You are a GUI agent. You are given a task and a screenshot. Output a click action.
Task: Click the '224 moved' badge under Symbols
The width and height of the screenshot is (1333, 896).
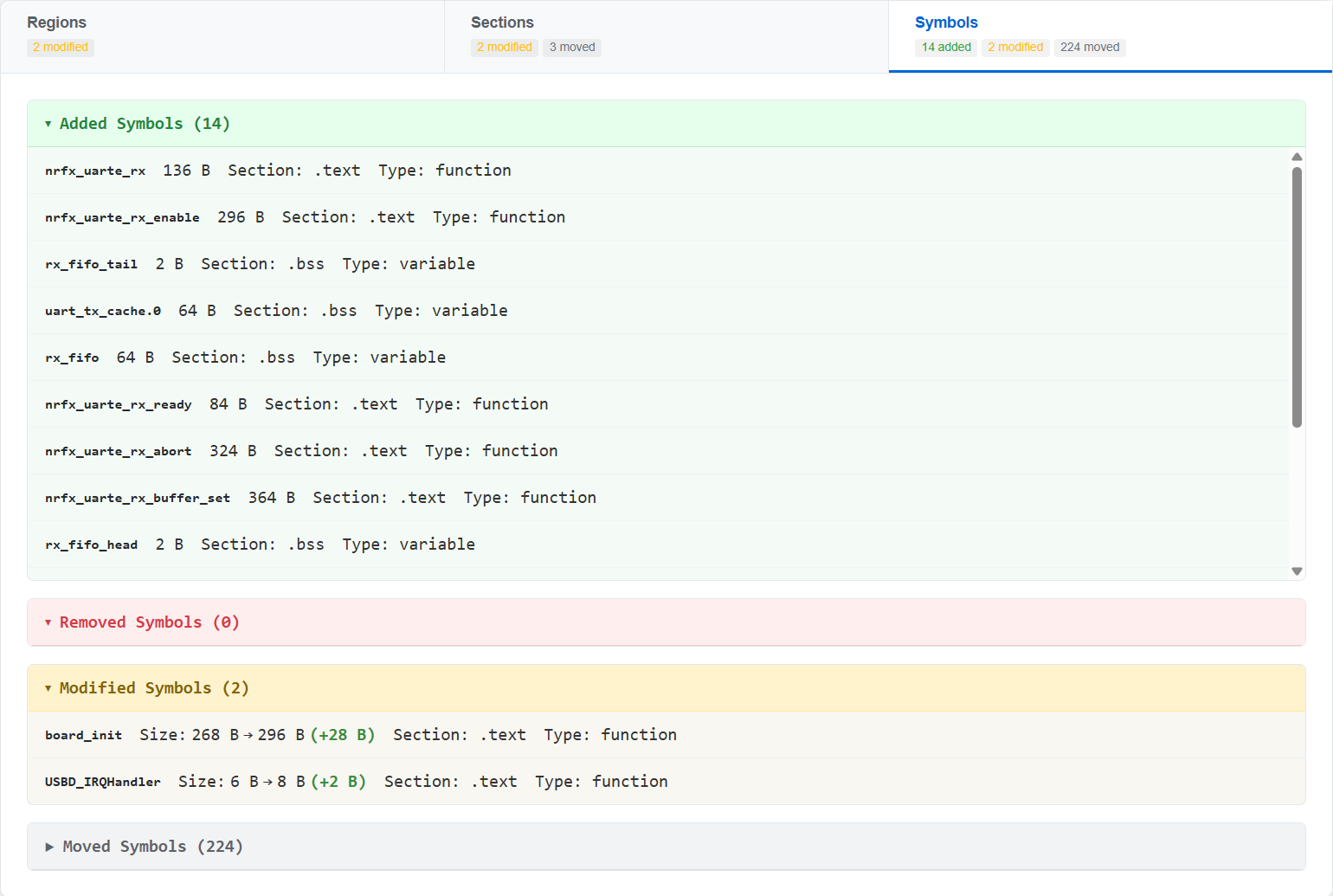point(1090,48)
